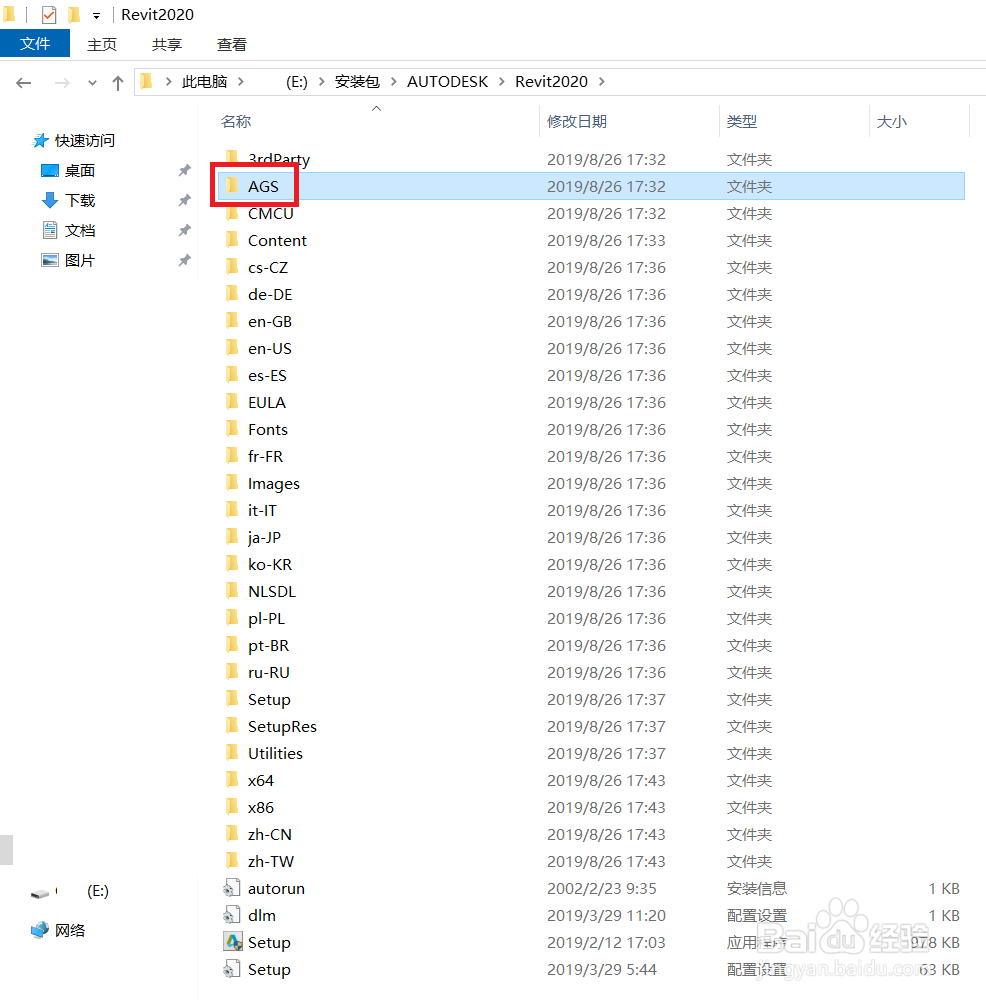This screenshot has width=986, height=1003.
Task: Click AUTODESK in the address path
Action: 447,81
